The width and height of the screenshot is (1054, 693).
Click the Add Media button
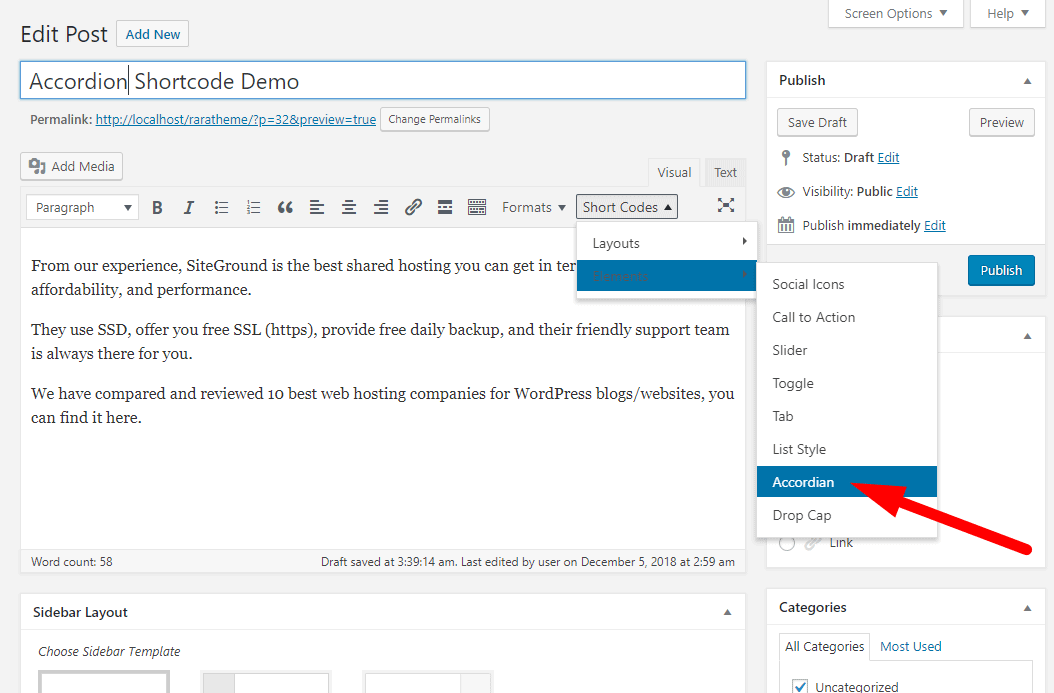71,167
